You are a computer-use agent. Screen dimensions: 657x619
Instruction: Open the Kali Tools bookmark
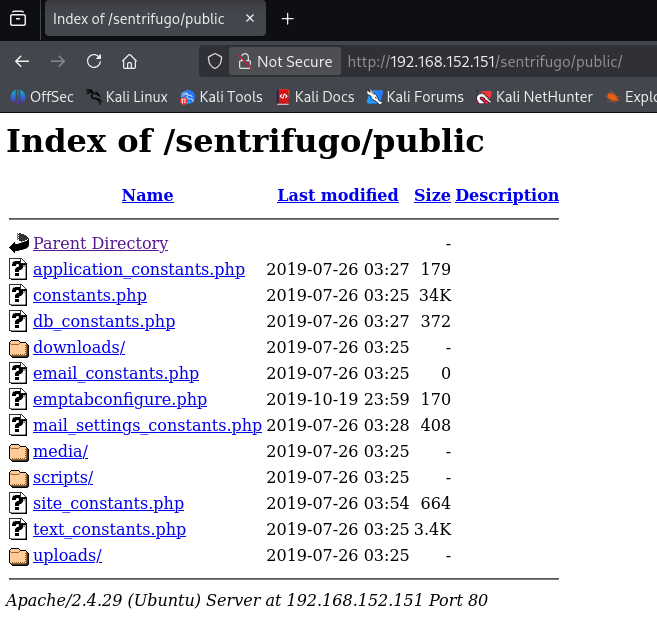point(221,97)
